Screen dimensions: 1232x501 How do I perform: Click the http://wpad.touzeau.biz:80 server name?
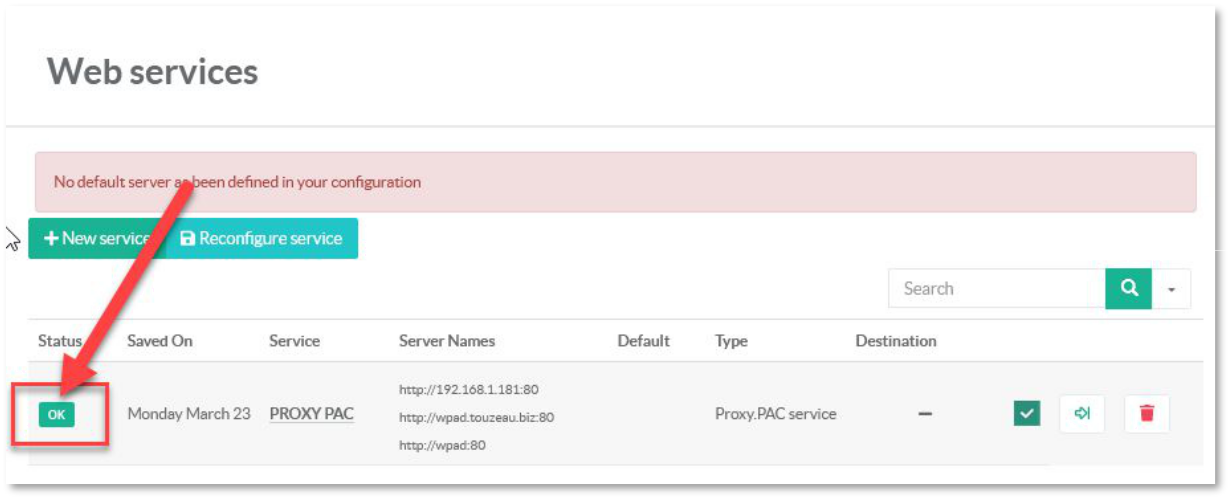point(476,418)
